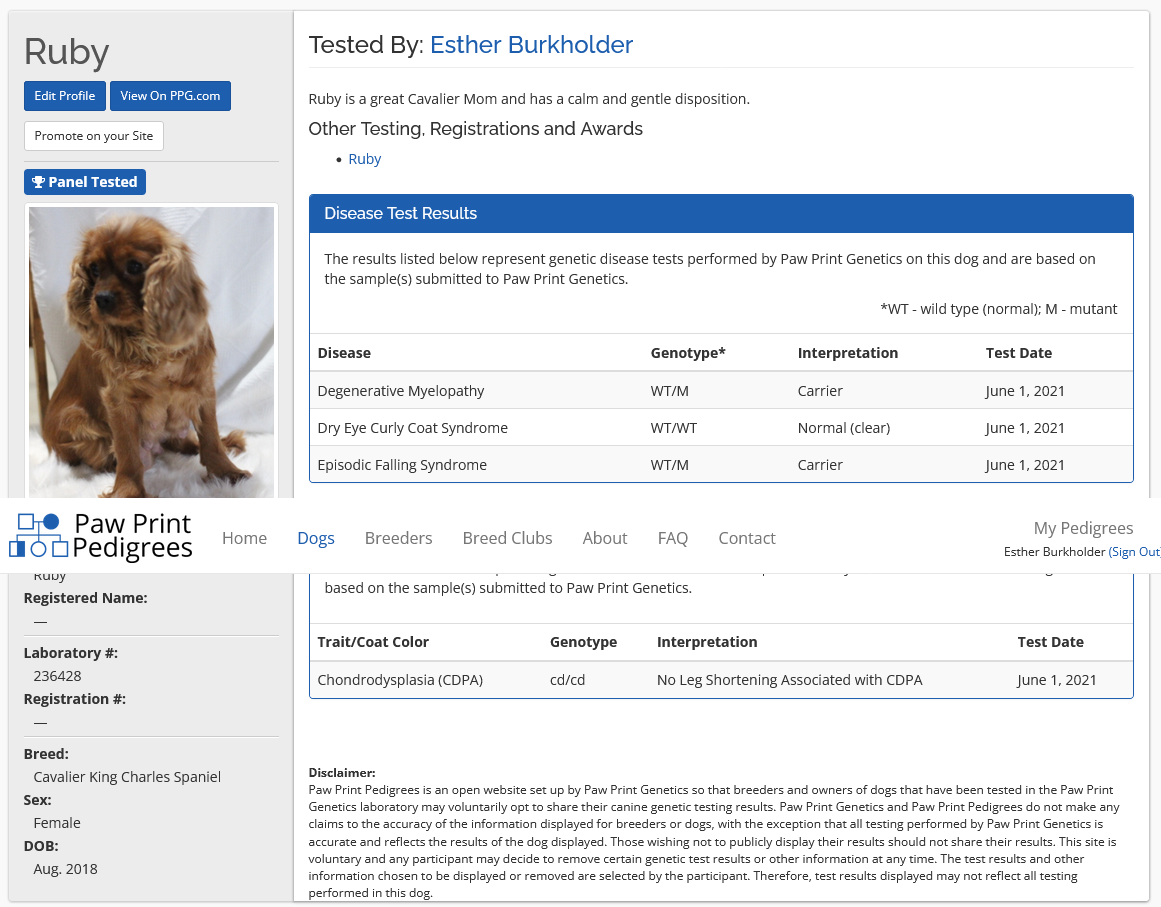1161x907 pixels.
Task: Navigate to Breed Clubs
Action: [507, 538]
